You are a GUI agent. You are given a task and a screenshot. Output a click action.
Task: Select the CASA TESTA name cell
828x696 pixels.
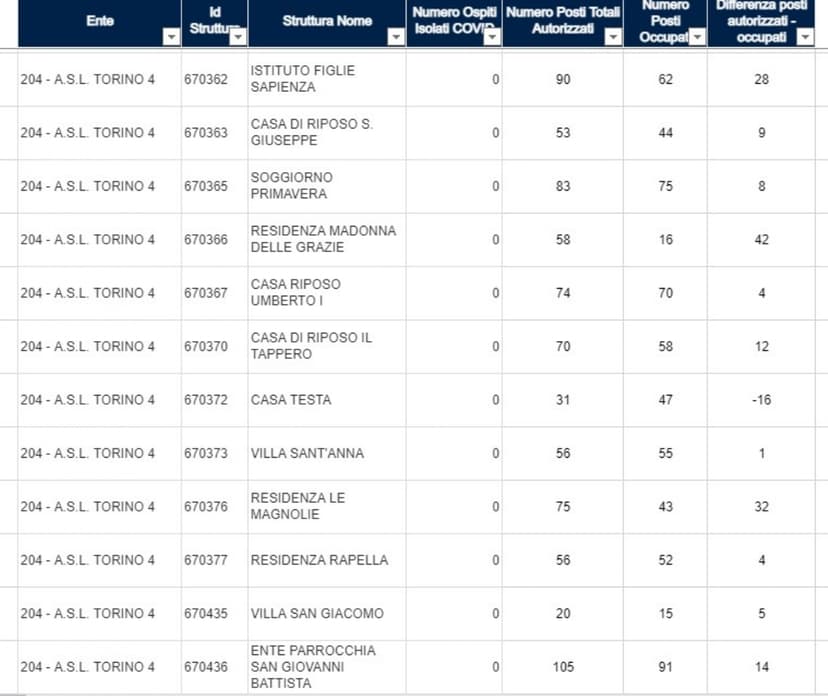coord(291,400)
